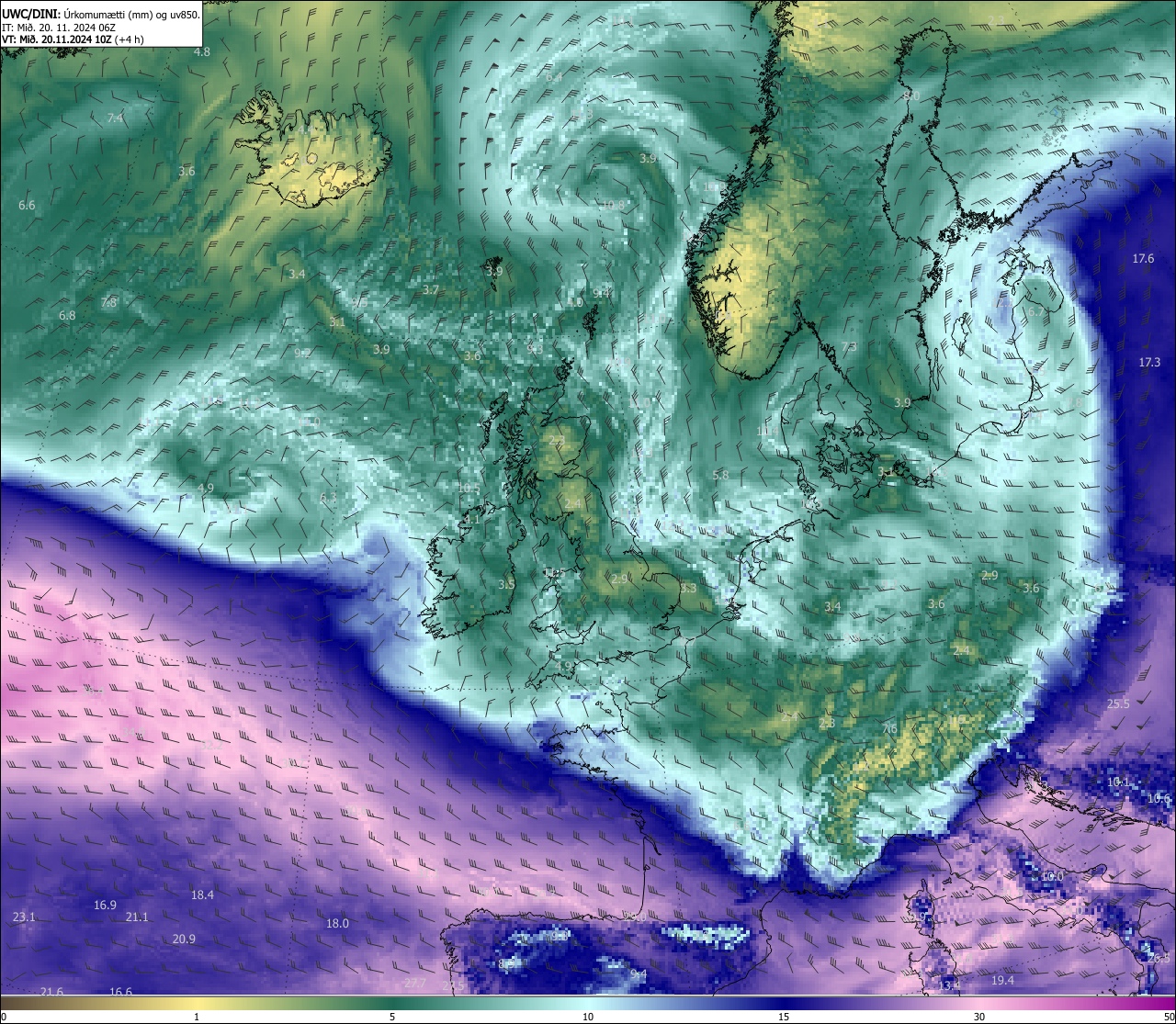This screenshot has width=1176, height=1024.
Task: Click the 21.6 value above the legend
Action: 51,991
